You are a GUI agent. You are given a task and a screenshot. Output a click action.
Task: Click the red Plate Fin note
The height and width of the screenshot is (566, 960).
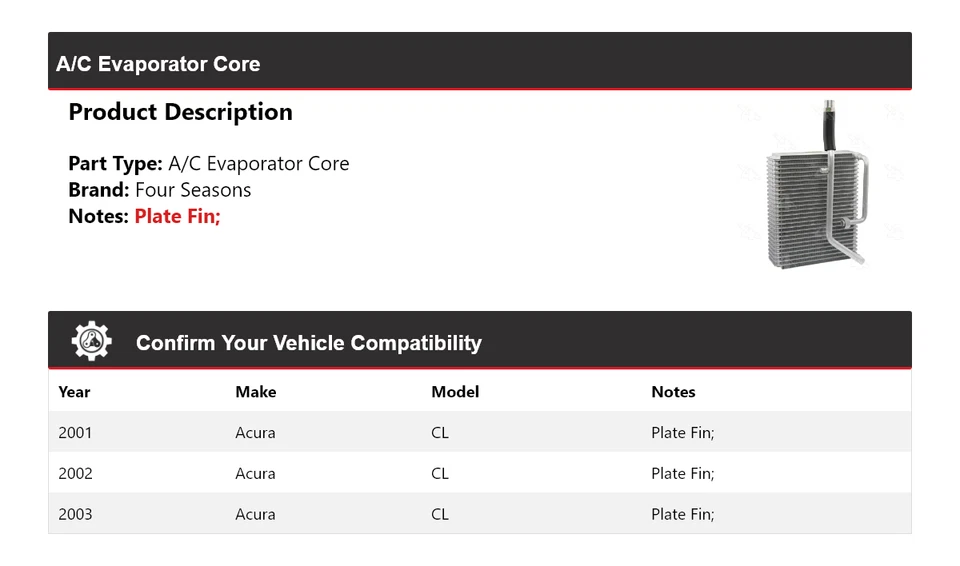[177, 216]
